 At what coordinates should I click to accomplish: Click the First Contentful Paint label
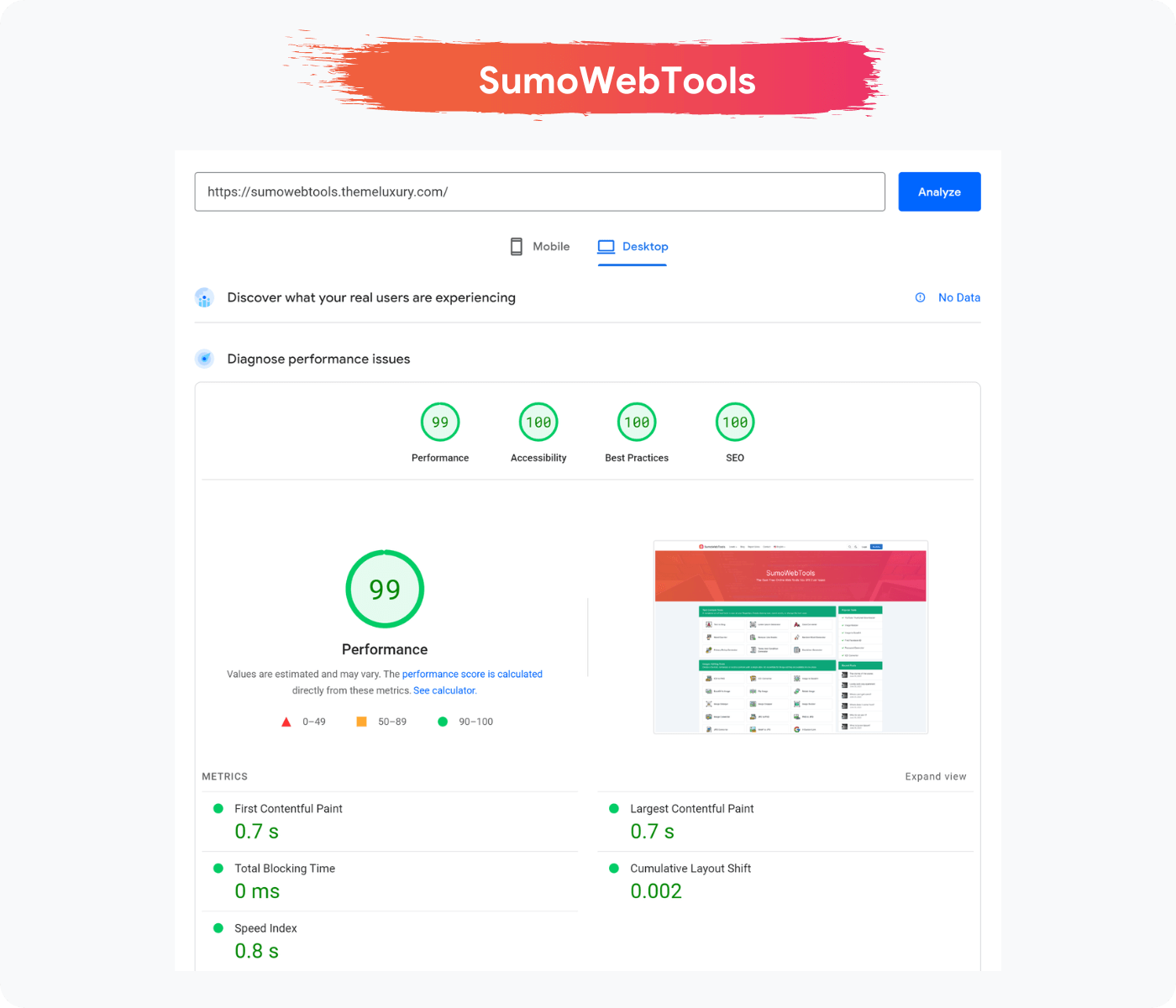[288, 809]
